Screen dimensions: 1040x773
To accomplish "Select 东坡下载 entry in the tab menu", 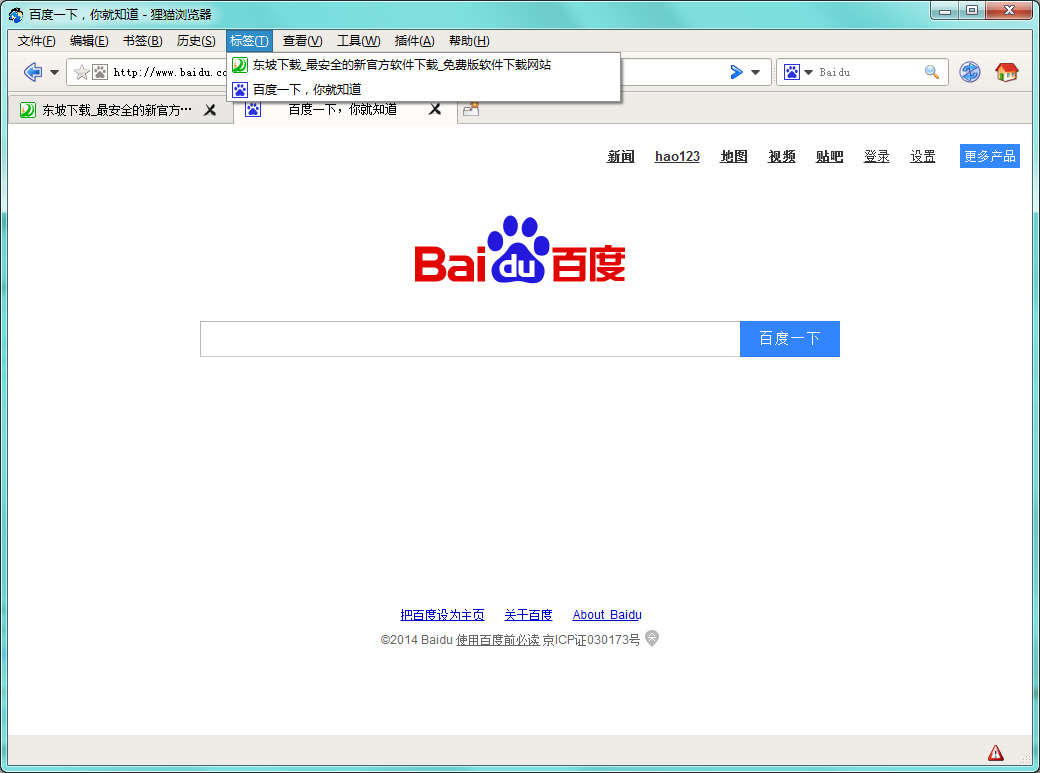I will (x=423, y=65).
